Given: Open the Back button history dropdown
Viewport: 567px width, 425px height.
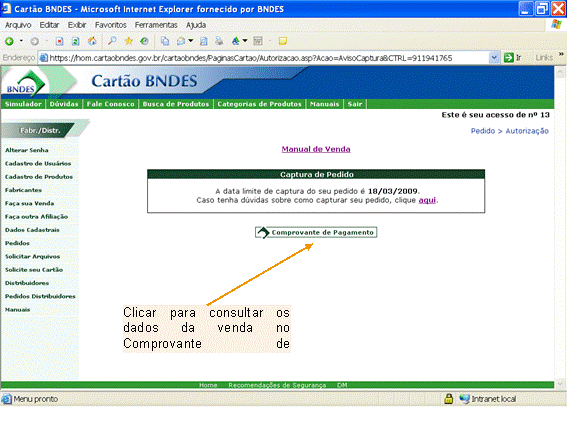Looking at the screenshot, I should (21, 41).
